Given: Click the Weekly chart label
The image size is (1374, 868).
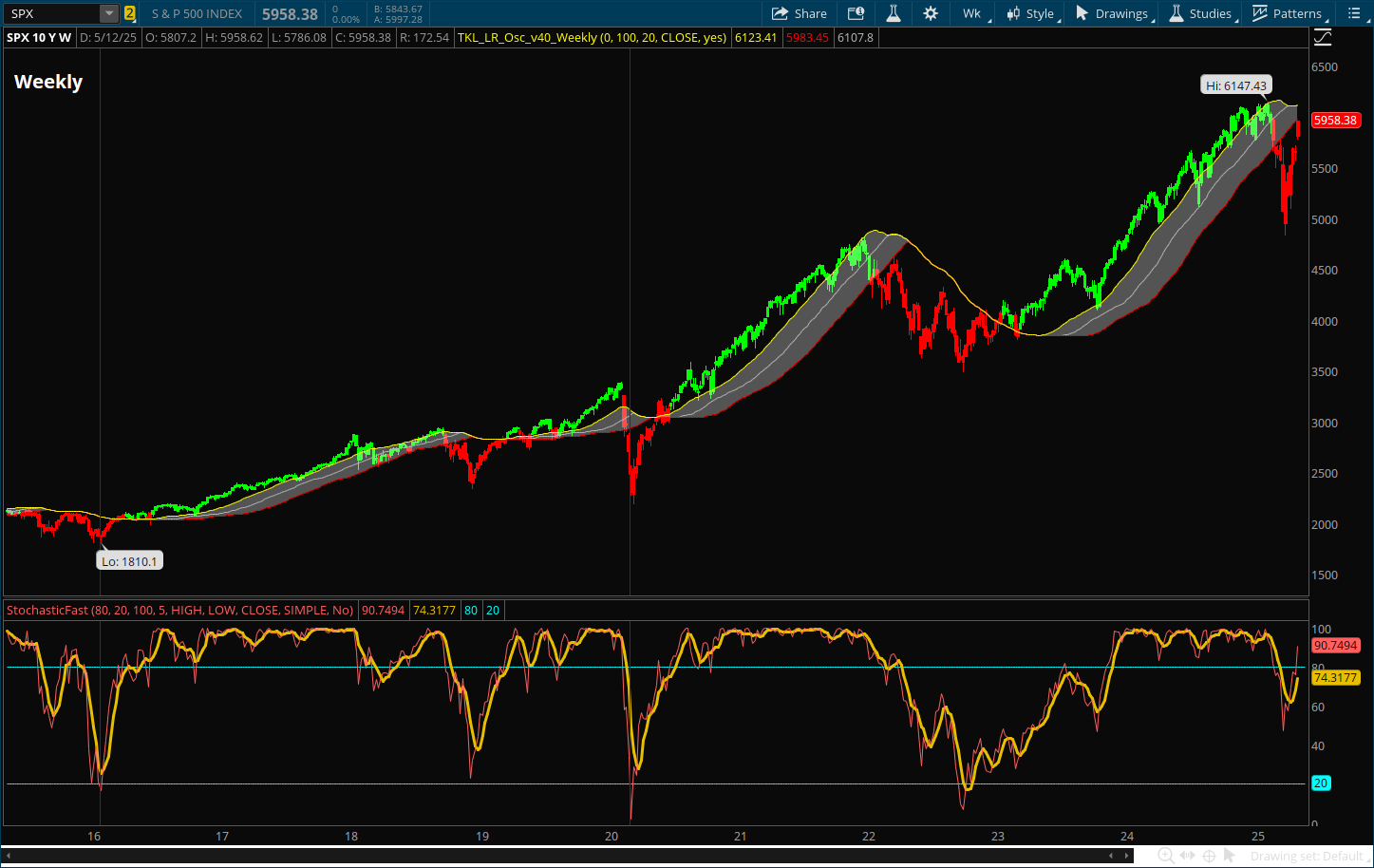Looking at the screenshot, I should [48, 82].
